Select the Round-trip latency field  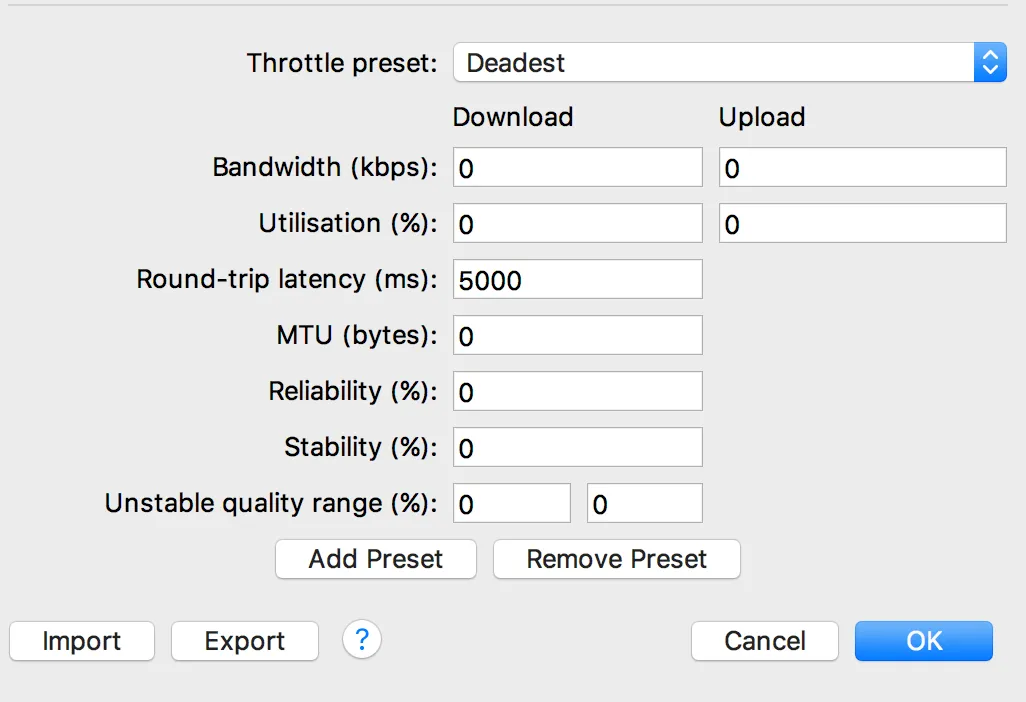577,280
